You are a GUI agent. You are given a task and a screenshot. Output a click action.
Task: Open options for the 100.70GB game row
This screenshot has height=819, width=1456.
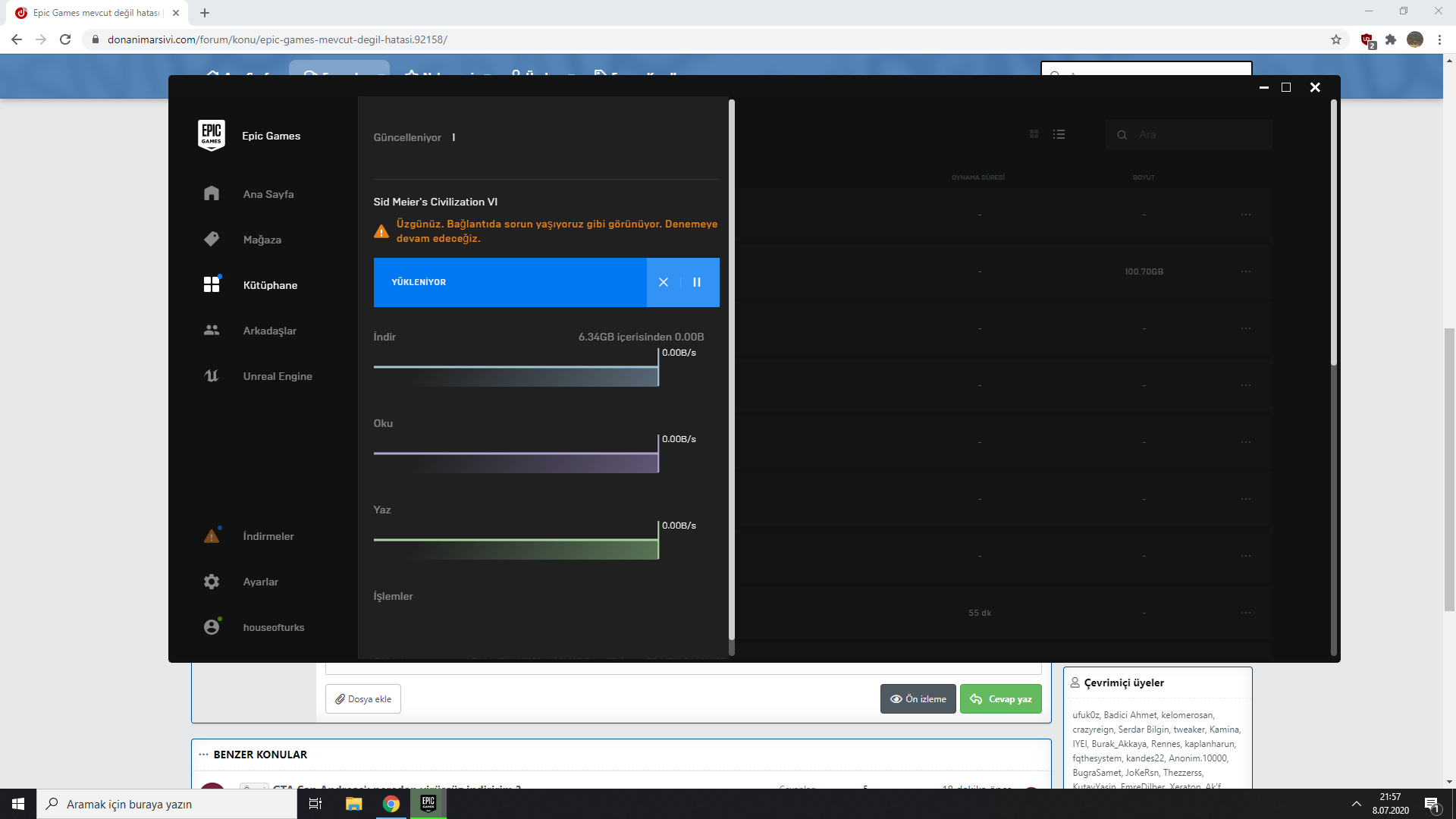pyautogui.click(x=1246, y=271)
